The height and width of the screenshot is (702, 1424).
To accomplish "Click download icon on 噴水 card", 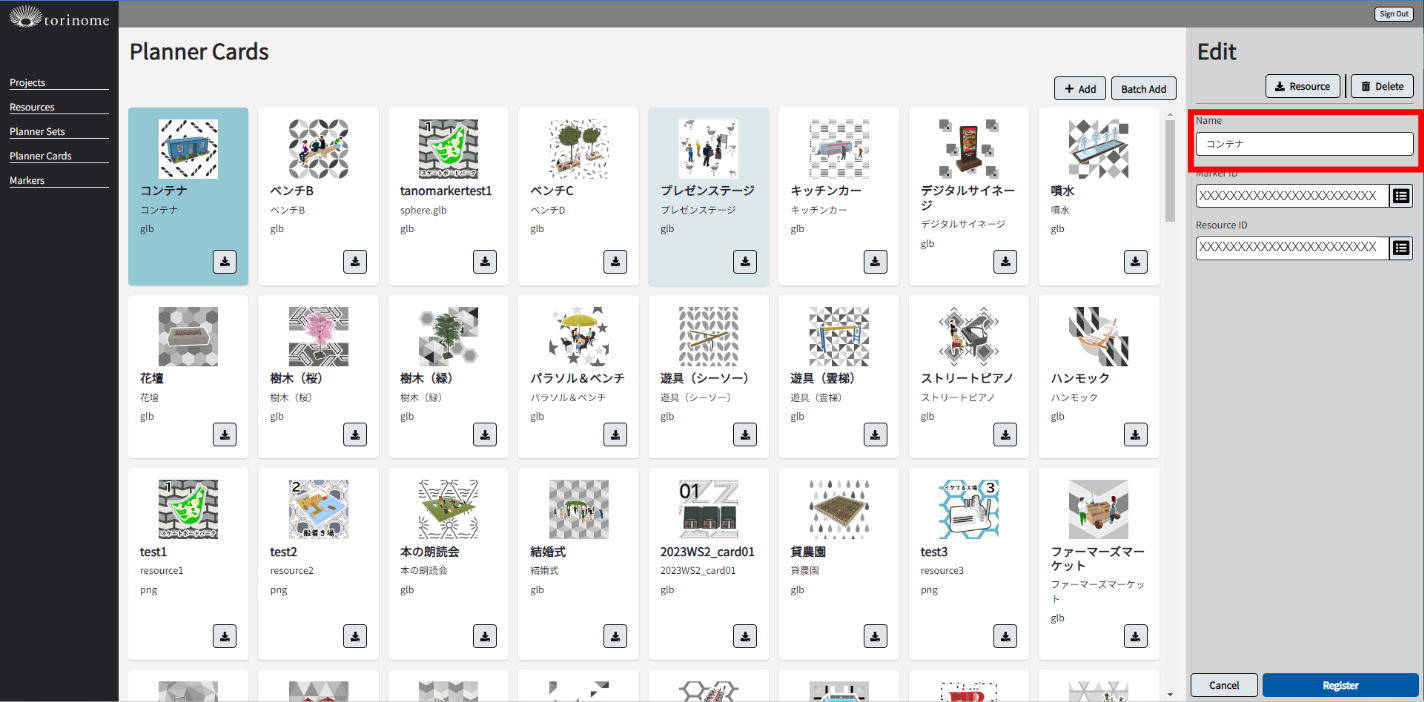I will tap(1135, 262).
